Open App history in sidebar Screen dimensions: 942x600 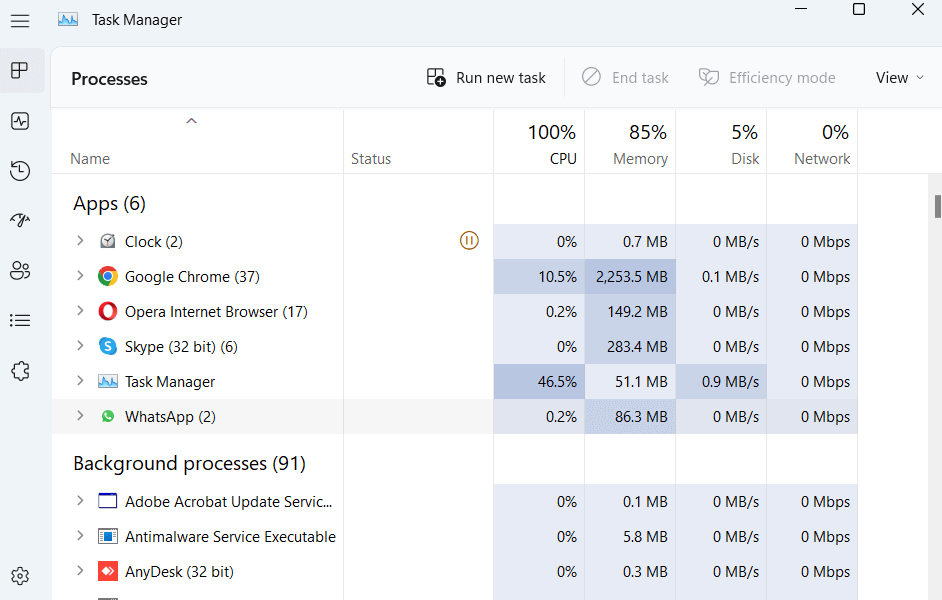20,171
